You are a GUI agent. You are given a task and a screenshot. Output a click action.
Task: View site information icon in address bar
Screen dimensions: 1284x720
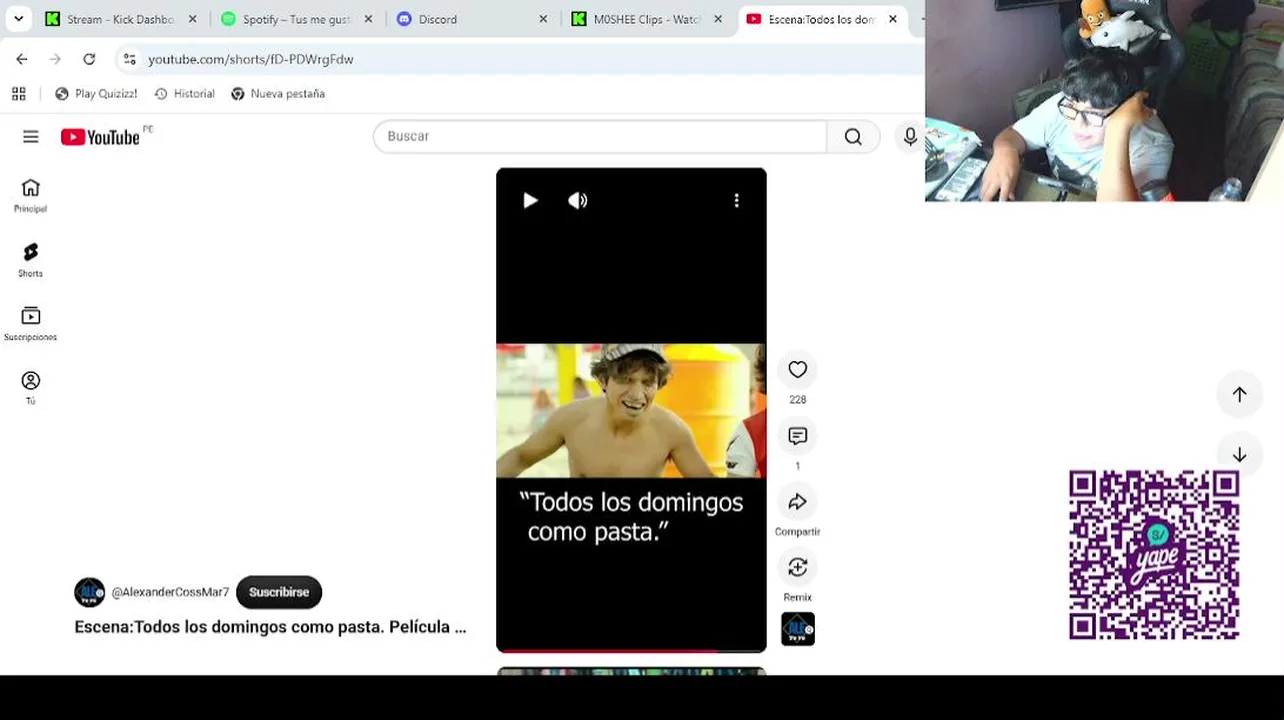point(130,59)
